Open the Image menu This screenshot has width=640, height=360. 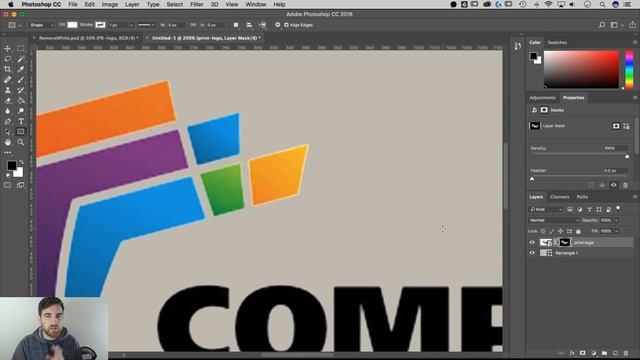pos(109,4)
